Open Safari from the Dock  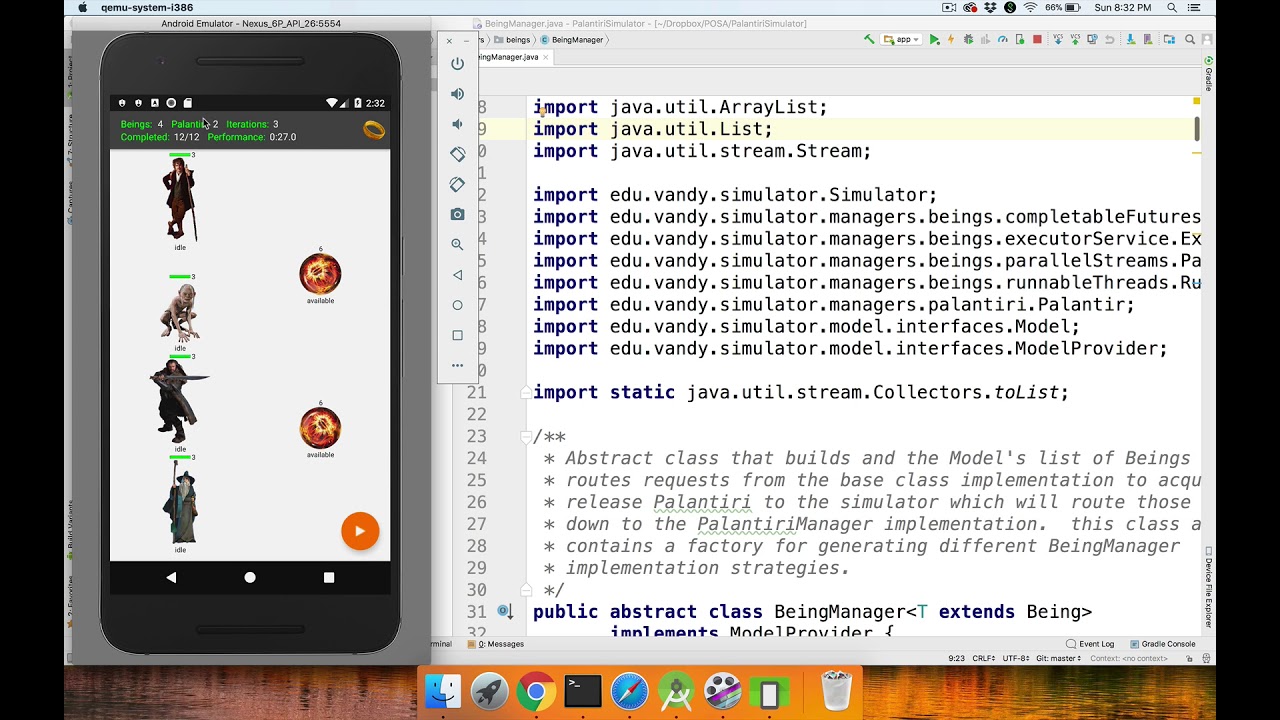[x=630, y=691]
